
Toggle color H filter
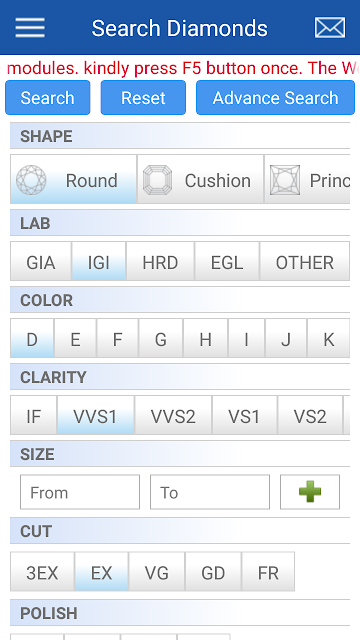205,338
